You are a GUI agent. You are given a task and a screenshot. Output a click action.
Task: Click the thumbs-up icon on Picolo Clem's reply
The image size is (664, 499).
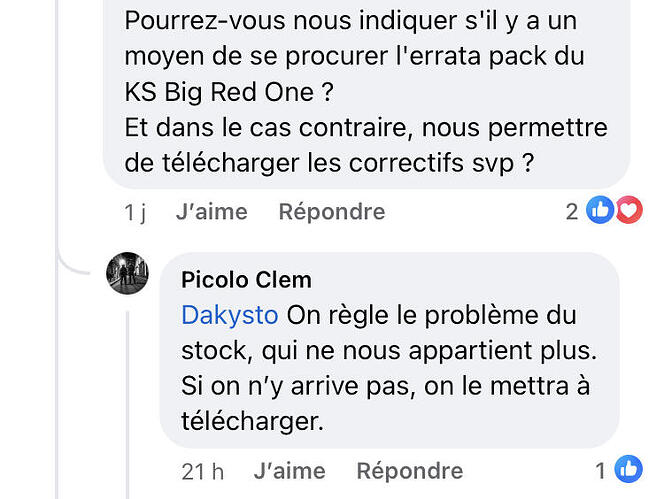click(x=628, y=469)
